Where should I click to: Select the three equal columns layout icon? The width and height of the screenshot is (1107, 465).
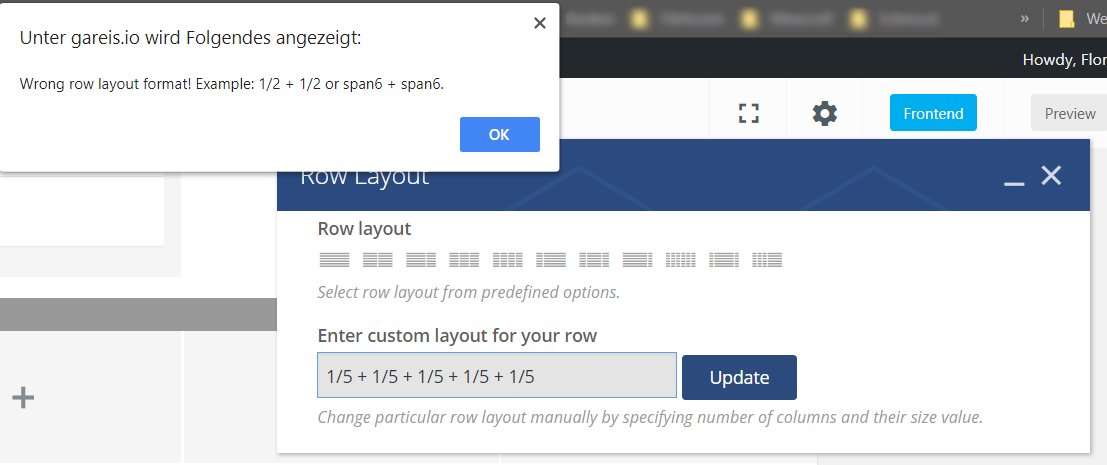tap(464, 260)
